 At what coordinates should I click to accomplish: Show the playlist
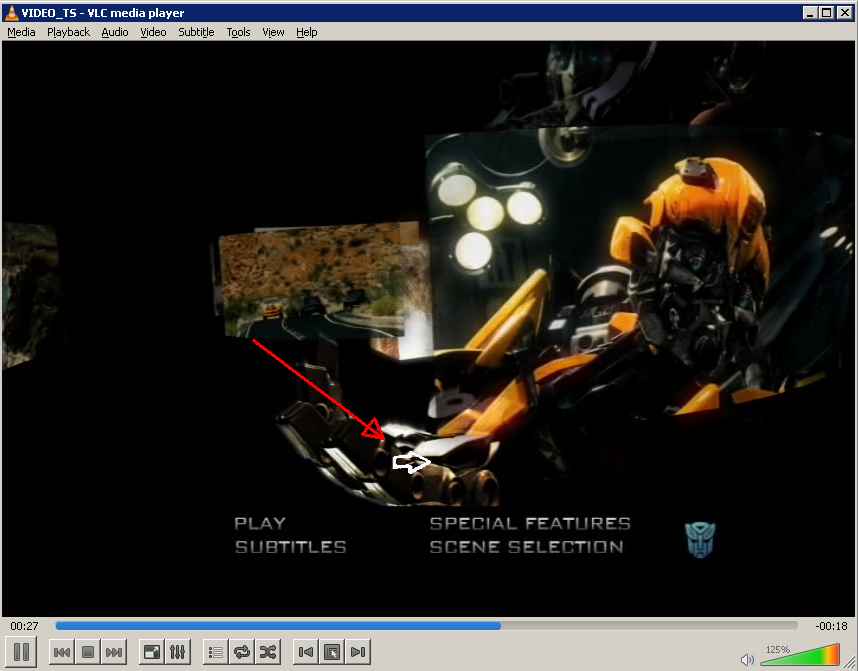coord(216,652)
